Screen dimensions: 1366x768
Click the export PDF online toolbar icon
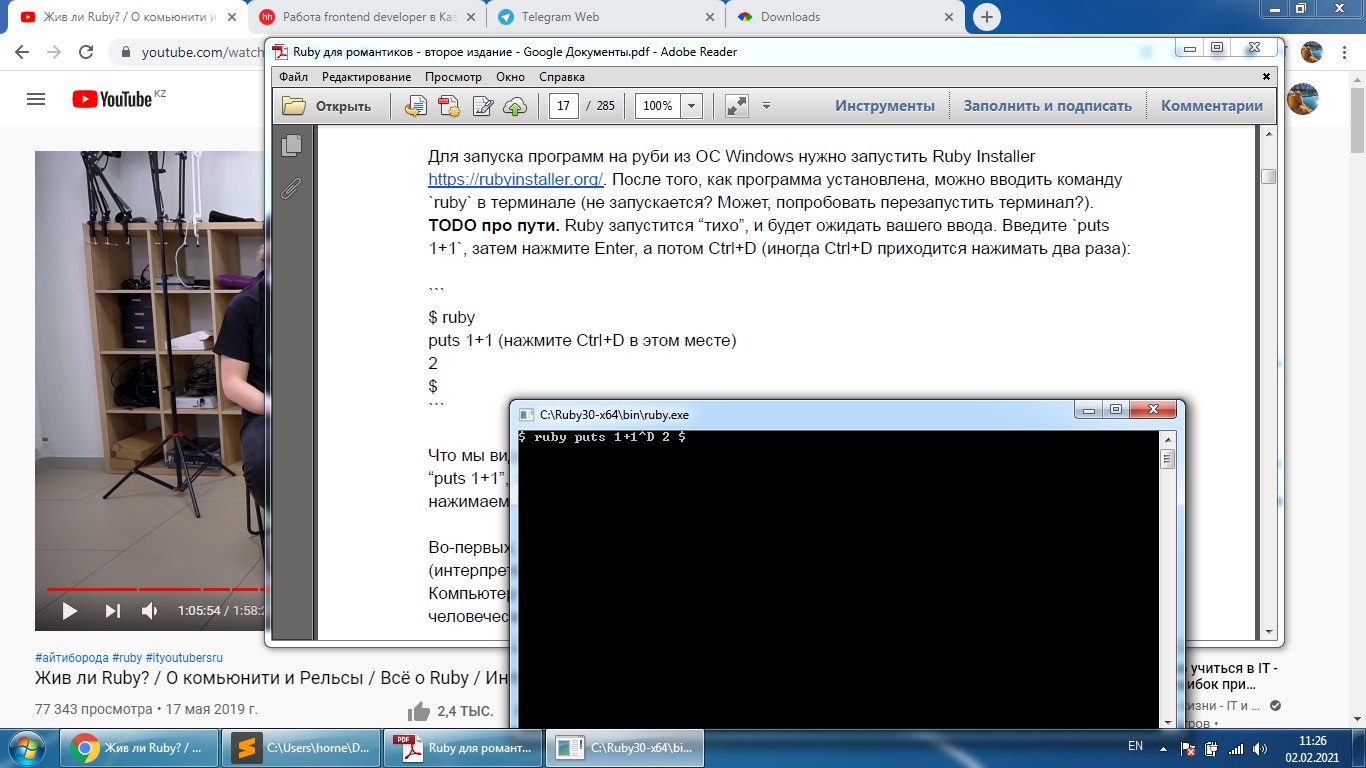tap(415, 106)
